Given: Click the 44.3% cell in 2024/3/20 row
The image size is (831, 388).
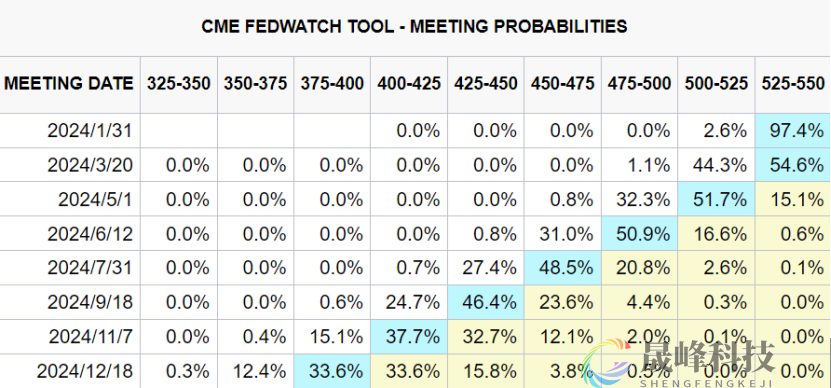Looking at the screenshot, I should [717, 165].
